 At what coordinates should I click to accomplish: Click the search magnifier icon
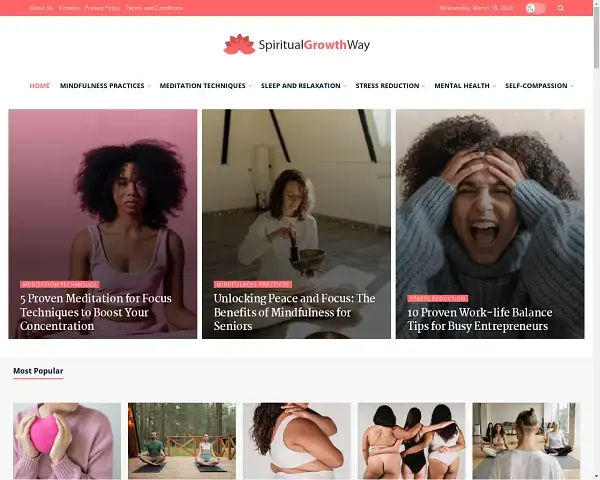pyautogui.click(x=561, y=8)
